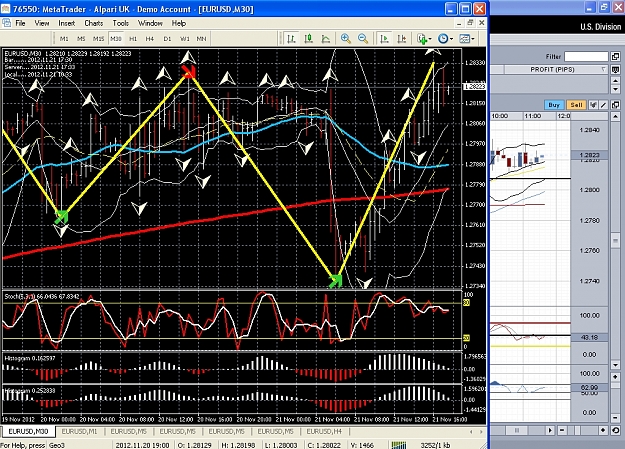Open the indicators list button
The image size is (625, 449).
click(x=421, y=39)
